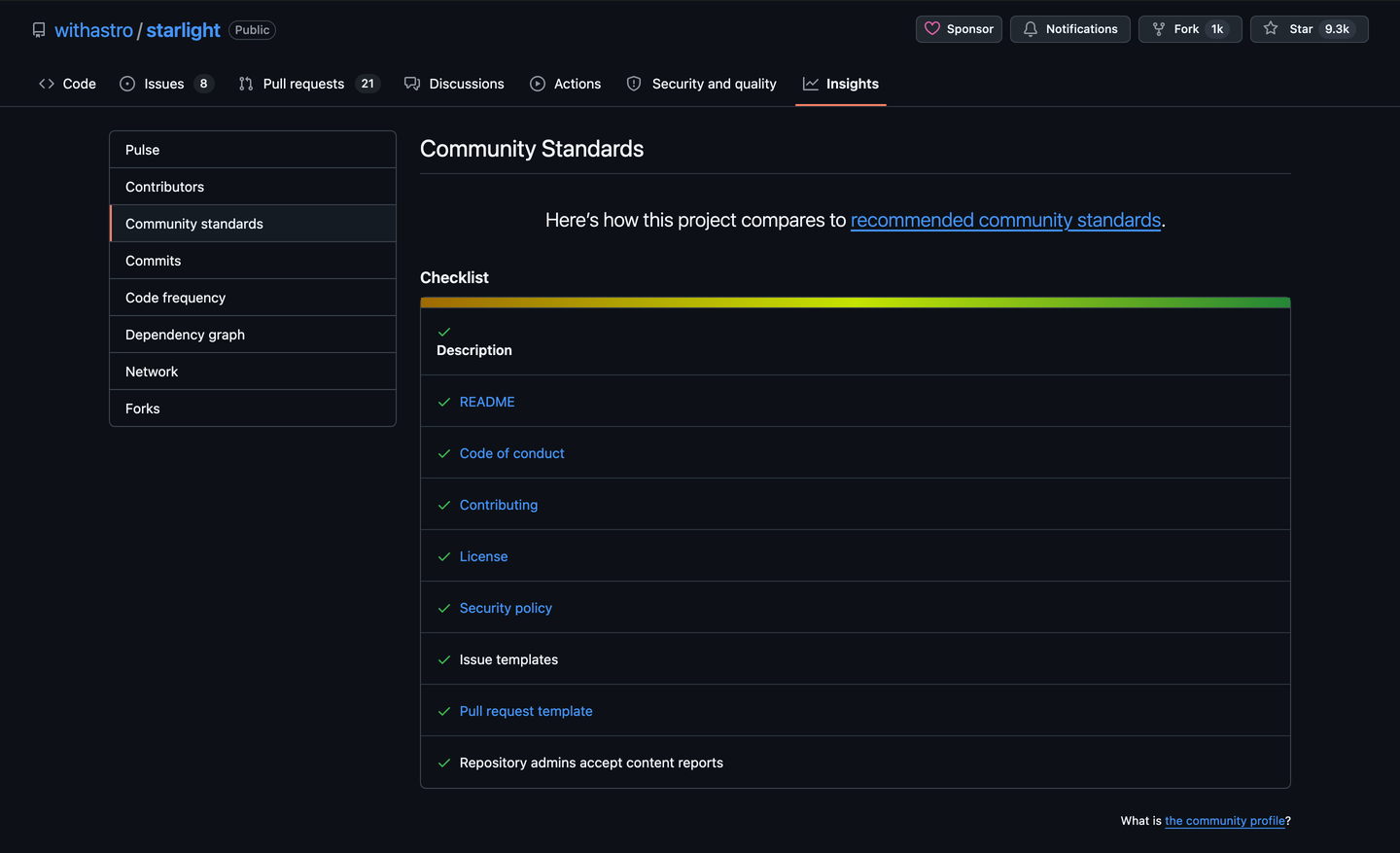
Task: Open Network in the sidebar
Action: tap(253, 372)
